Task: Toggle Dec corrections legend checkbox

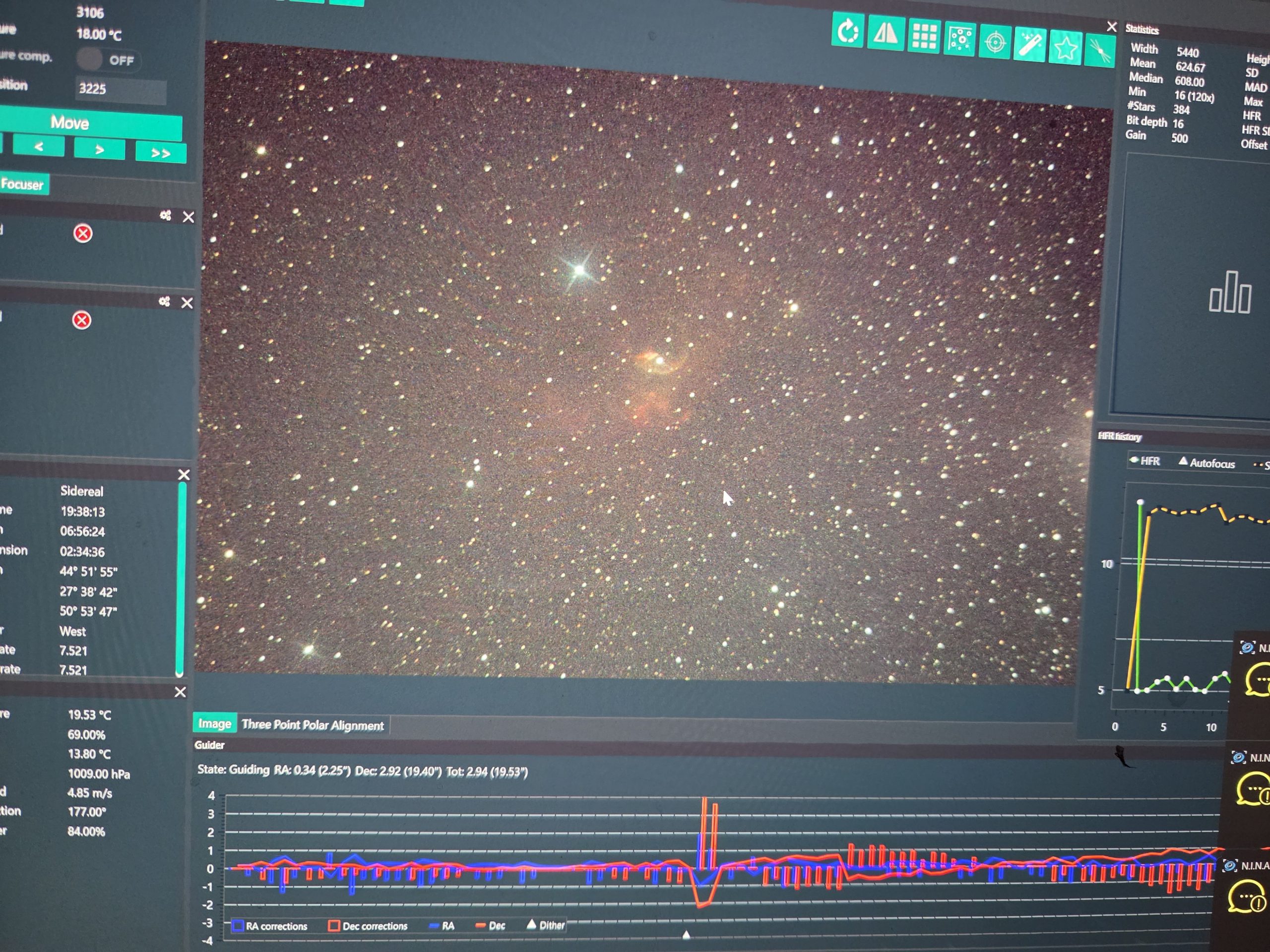Action: pos(333,925)
